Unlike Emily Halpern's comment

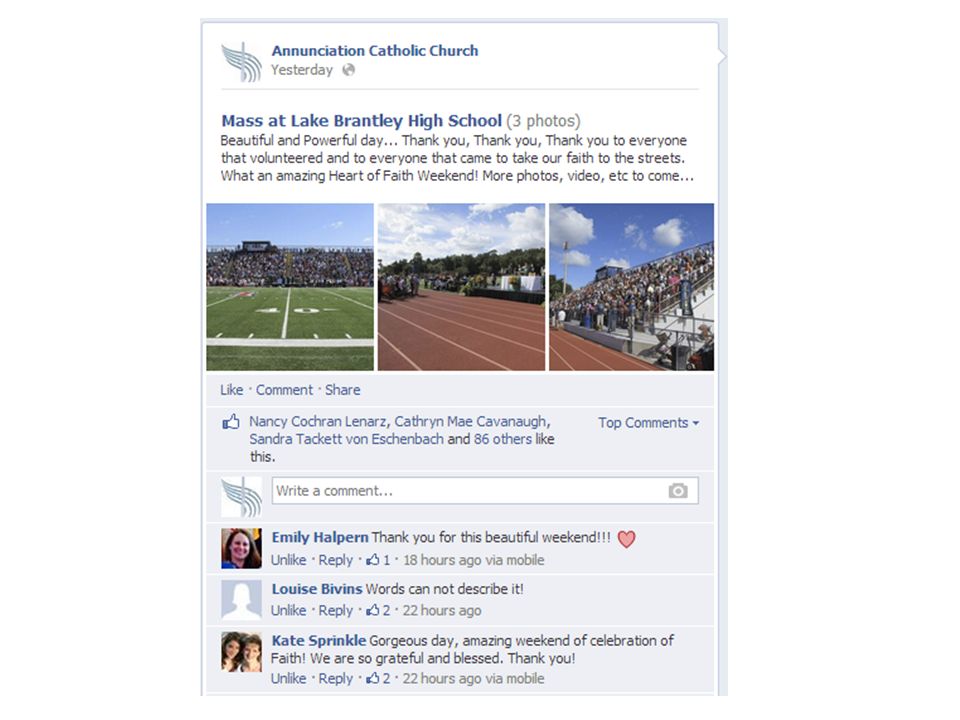point(288,560)
